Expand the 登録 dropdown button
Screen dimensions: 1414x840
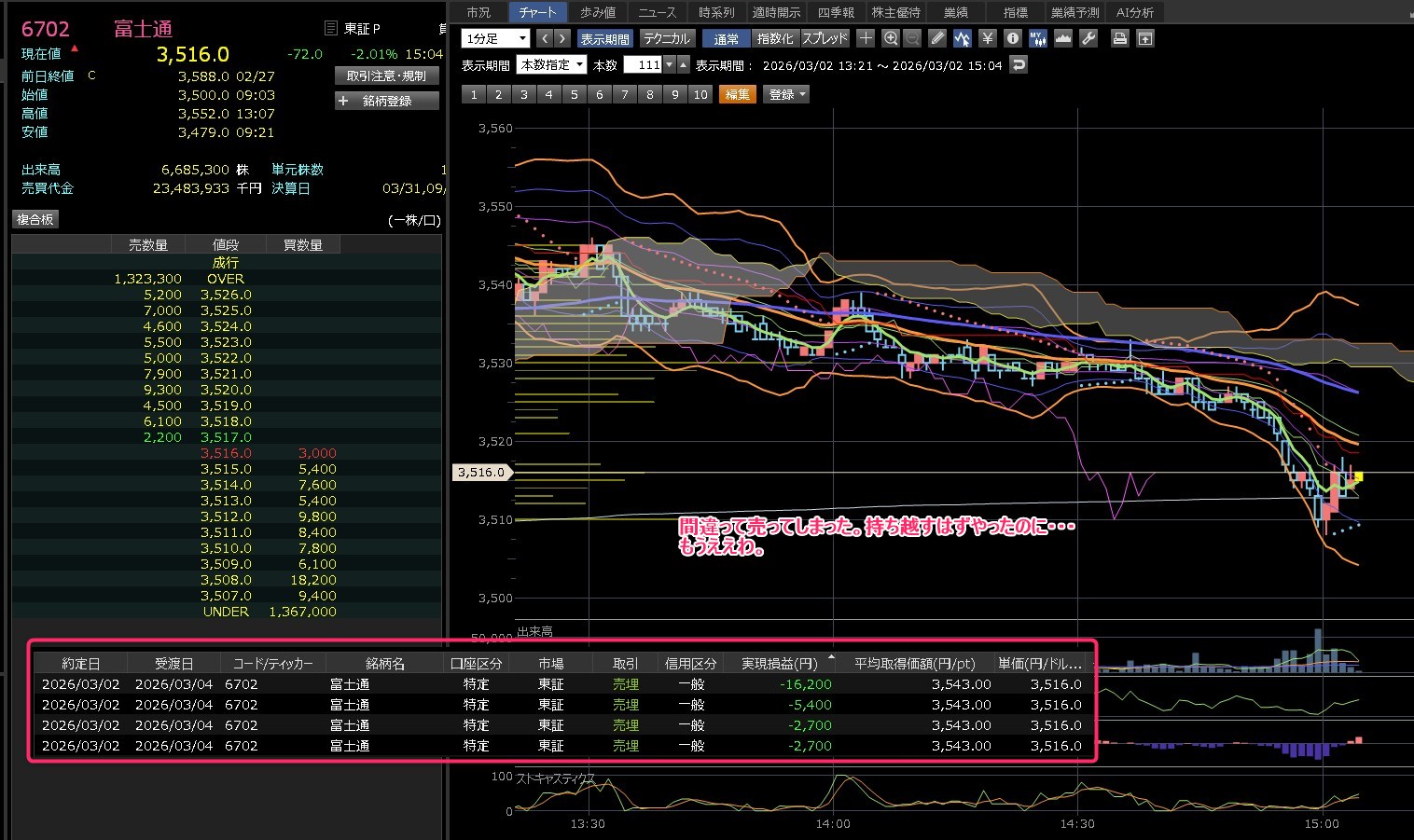click(786, 94)
